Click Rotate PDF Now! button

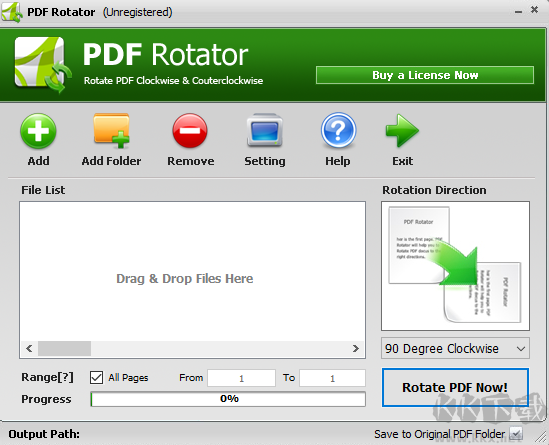(x=455, y=387)
